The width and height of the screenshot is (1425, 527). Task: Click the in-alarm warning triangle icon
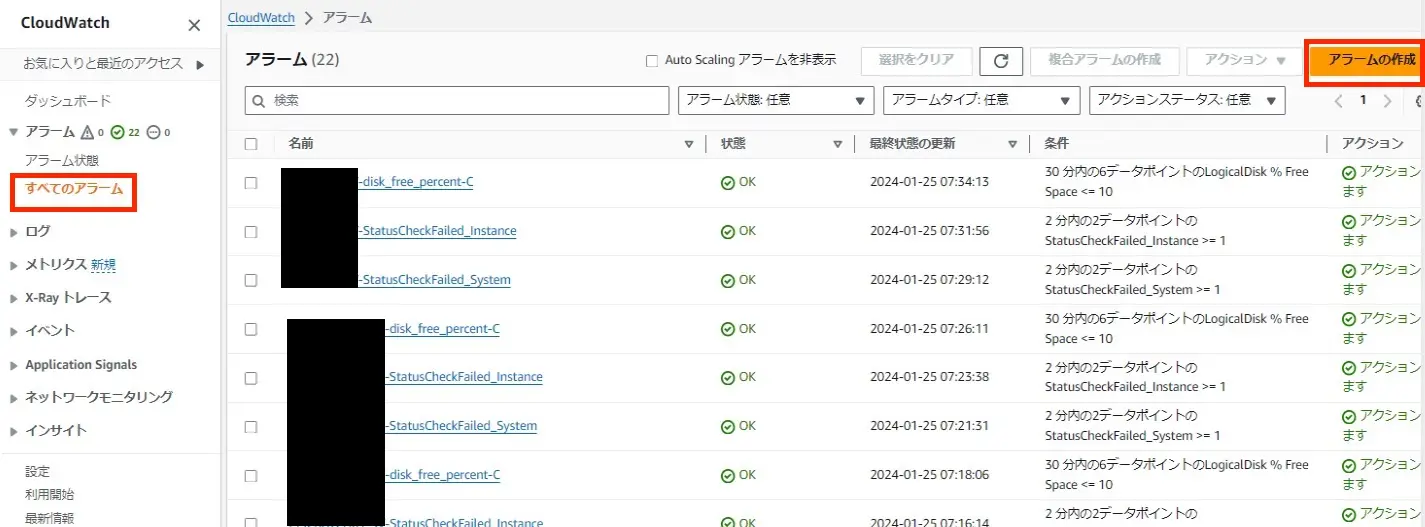(x=87, y=132)
